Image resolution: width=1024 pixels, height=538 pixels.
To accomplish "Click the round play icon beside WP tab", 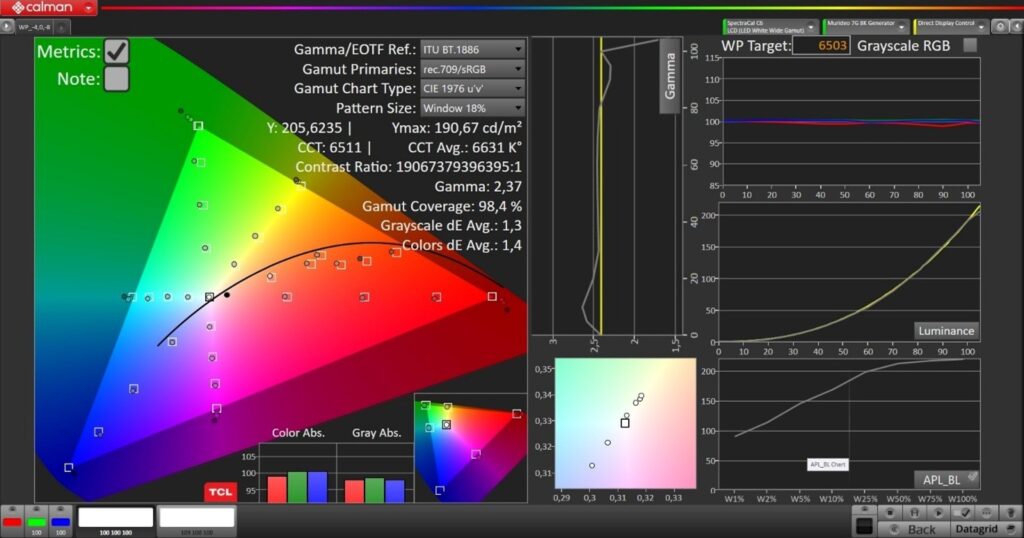I will coord(7,27).
